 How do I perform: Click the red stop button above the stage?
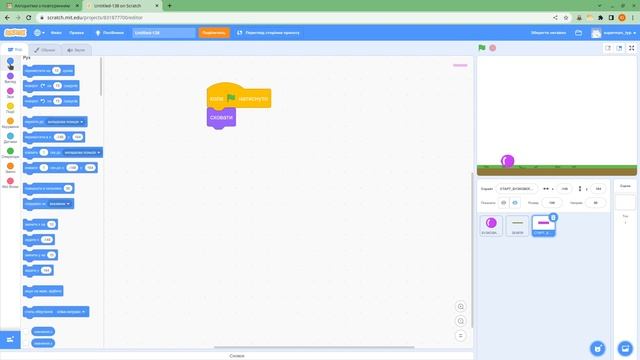point(493,48)
